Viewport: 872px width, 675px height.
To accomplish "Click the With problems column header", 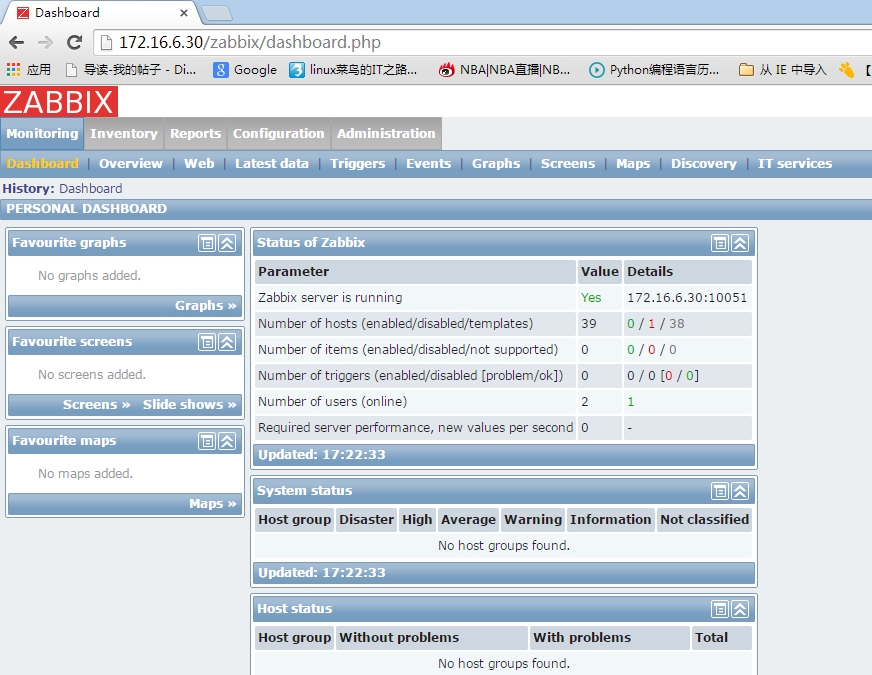I will pos(610,637).
